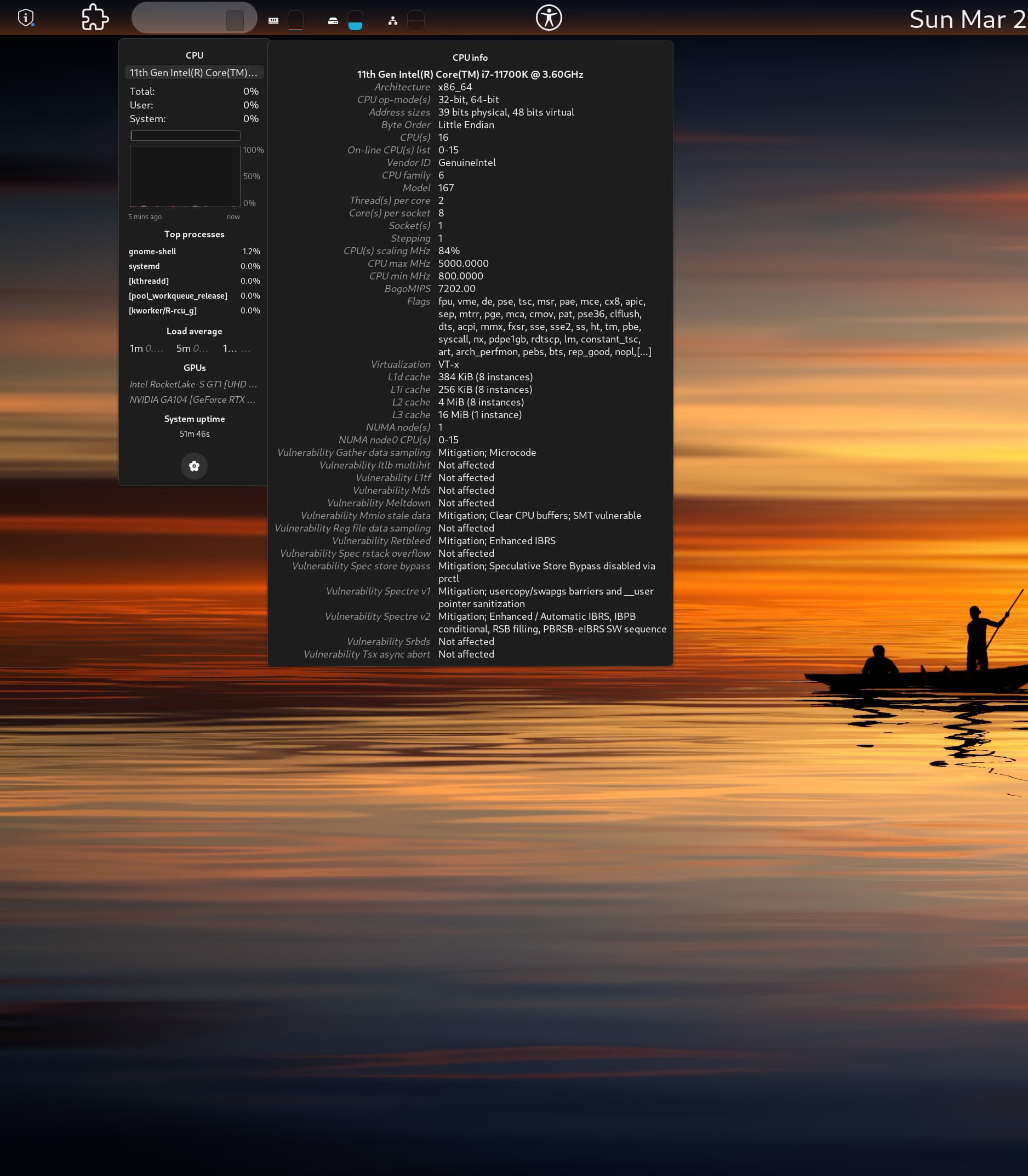Expand the 11th Gen Intel CPU name row

194,72
